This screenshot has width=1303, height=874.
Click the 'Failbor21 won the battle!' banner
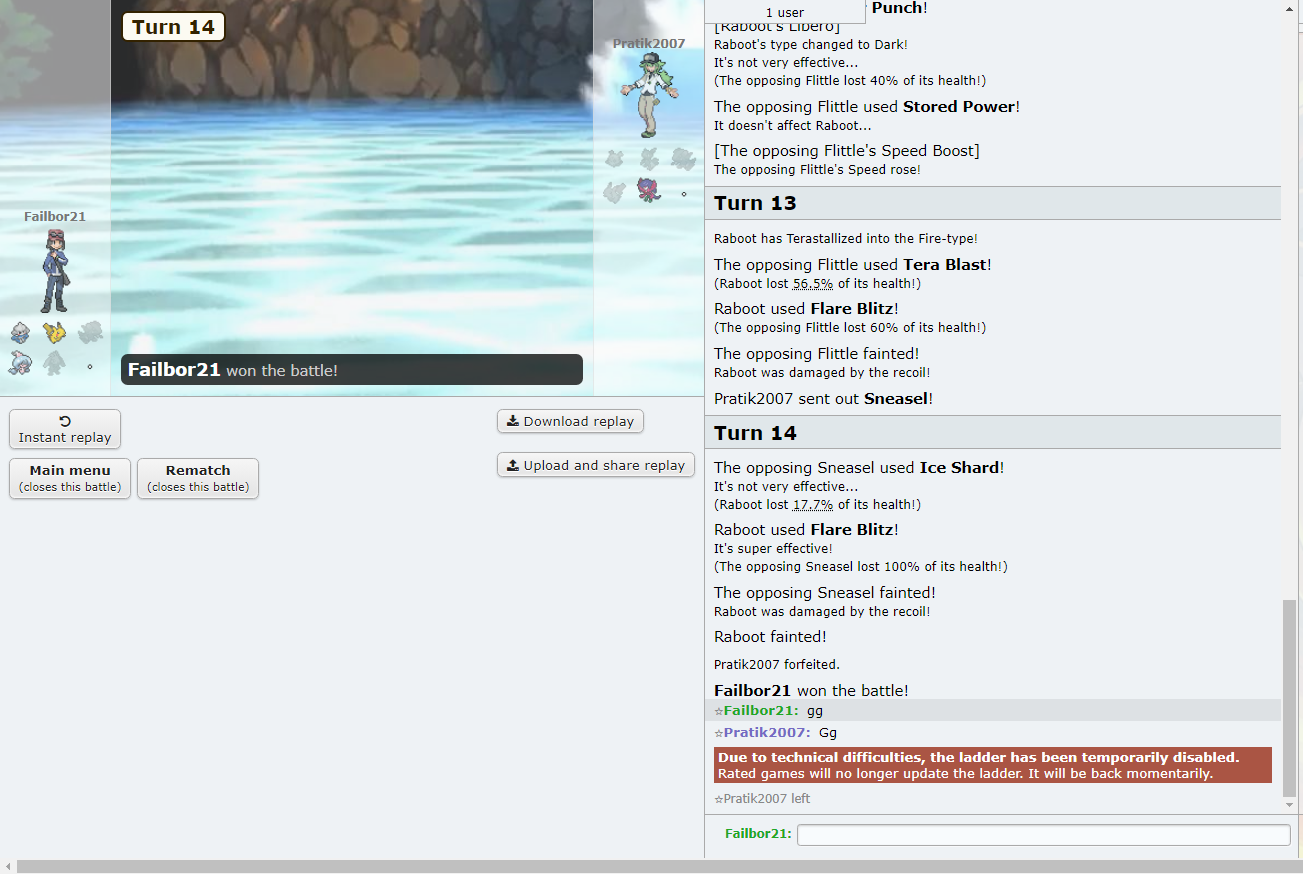(x=352, y=370)
